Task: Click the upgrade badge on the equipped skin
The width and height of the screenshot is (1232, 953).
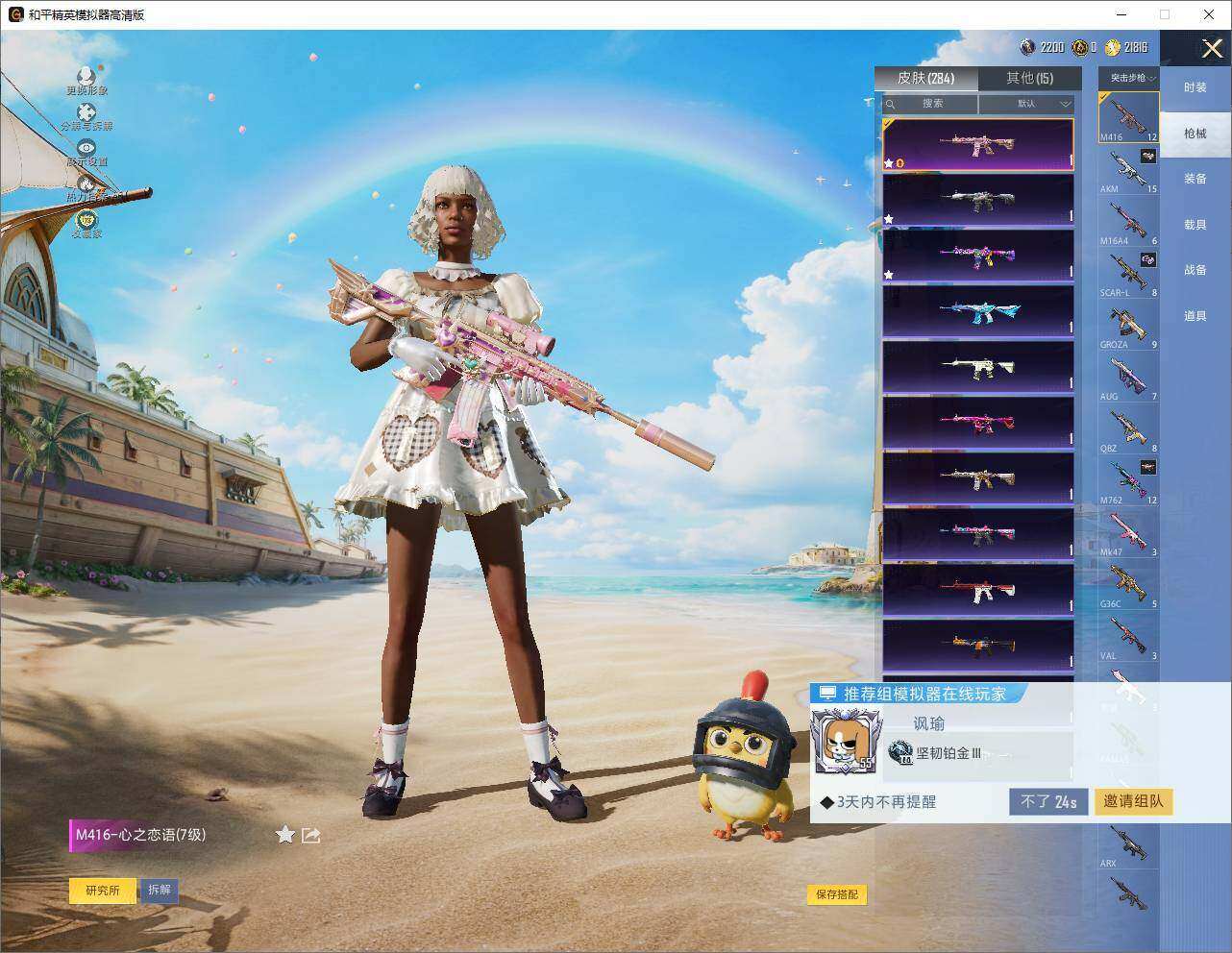Action: 894,163
